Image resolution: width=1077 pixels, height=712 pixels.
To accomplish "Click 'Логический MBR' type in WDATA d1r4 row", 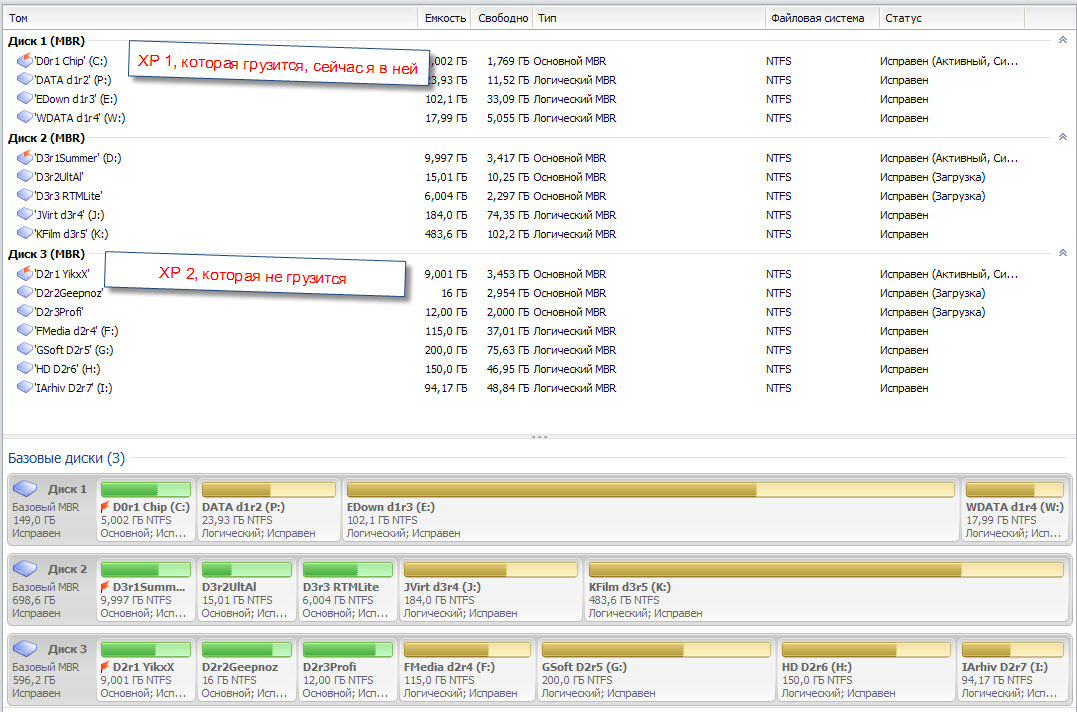I will coord(574,118).
